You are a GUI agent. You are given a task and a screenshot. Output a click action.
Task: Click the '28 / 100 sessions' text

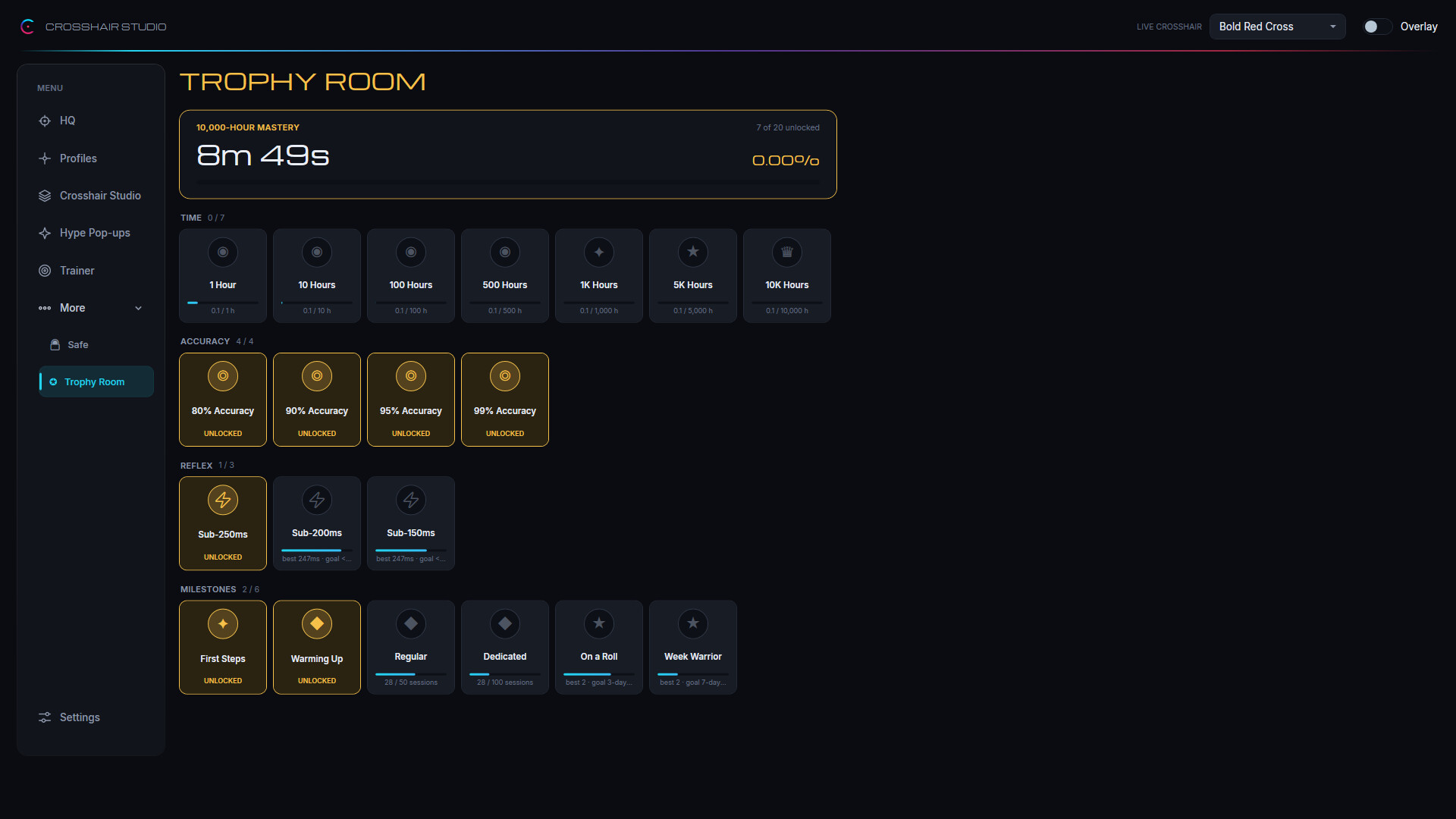[505, 682]
